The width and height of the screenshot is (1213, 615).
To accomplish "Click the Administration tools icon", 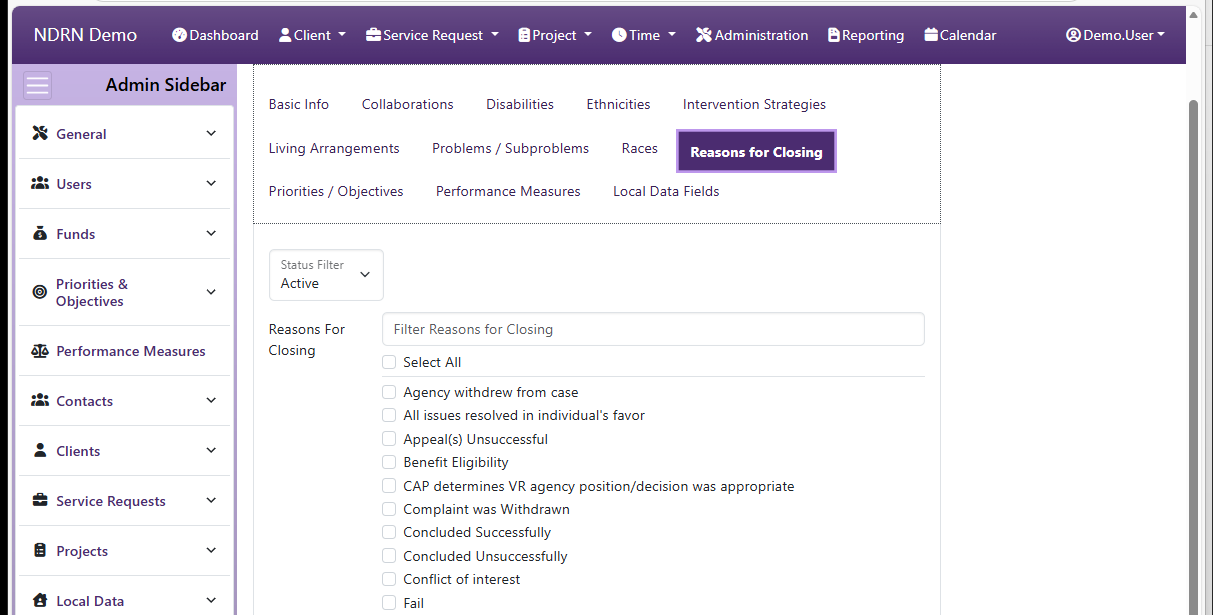I will (x=704, y=35).
